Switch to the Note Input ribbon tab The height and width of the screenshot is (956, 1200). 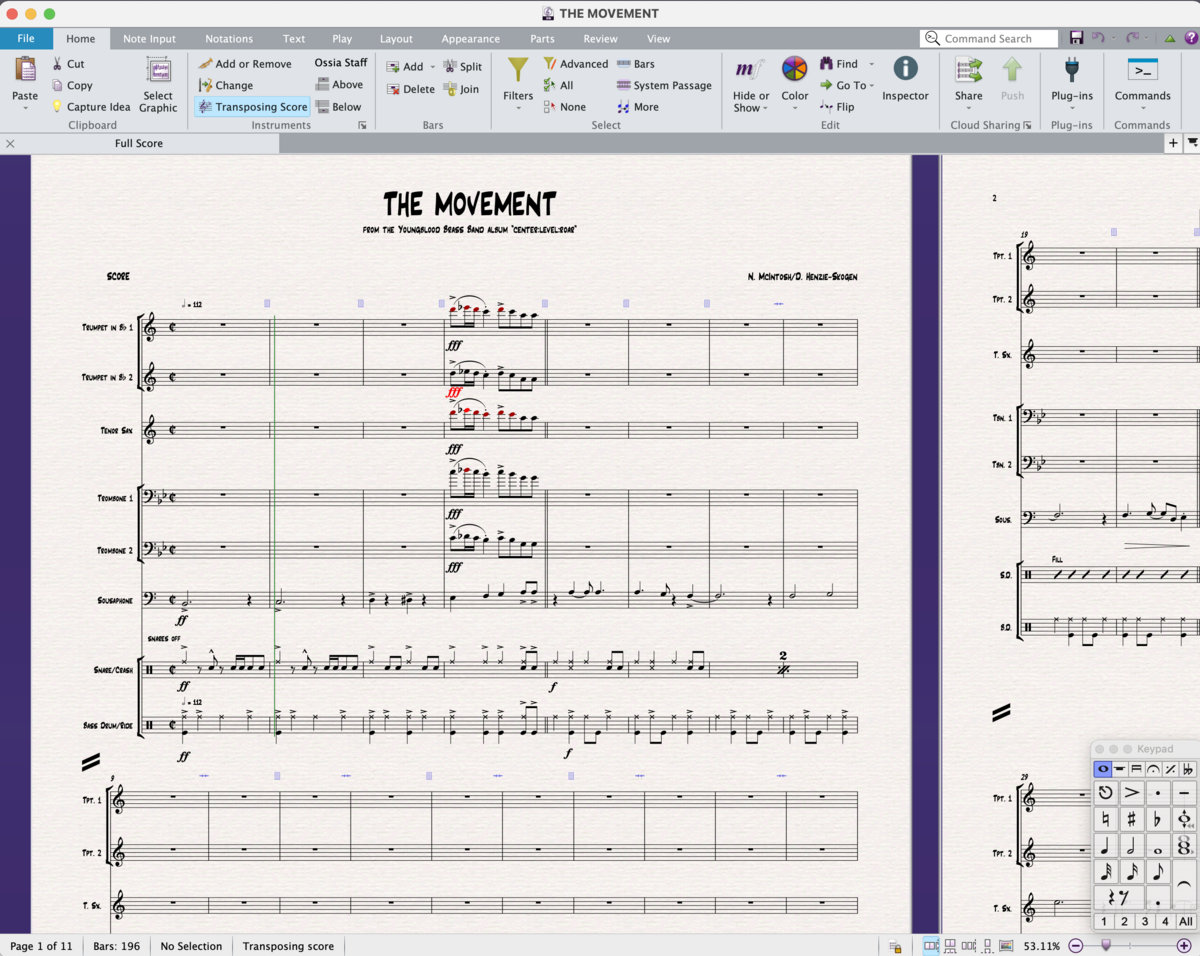point(149,38)
